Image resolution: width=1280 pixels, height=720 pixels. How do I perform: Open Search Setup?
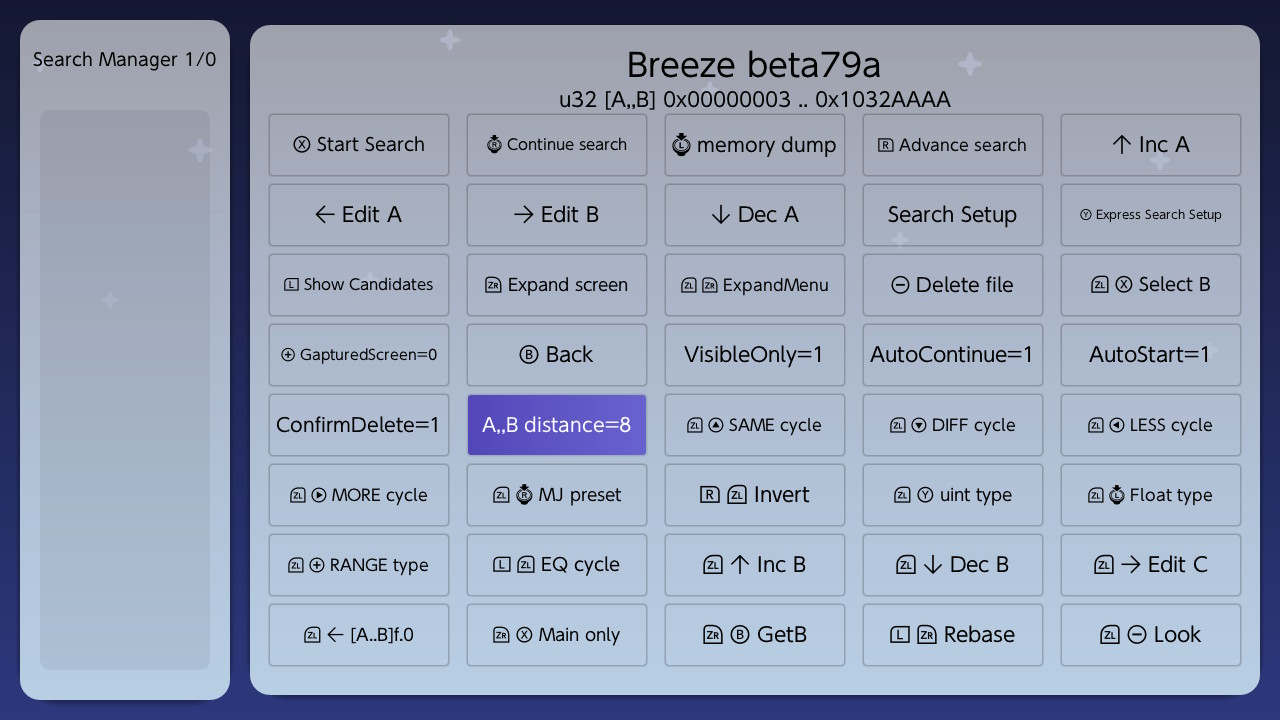pos(953,215)
